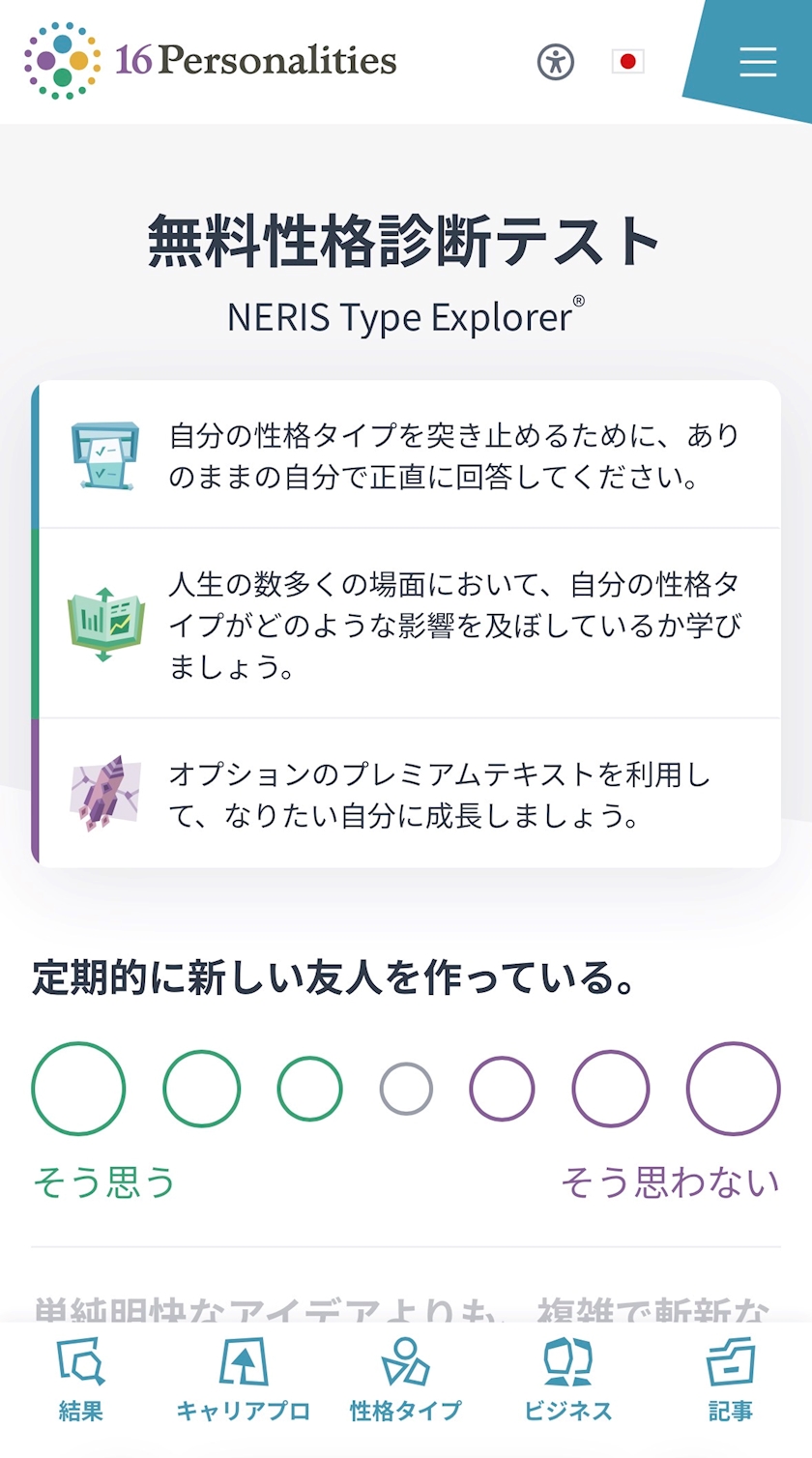Viewport: 812px width, 1458px height.
Task: Click the そう思わない disagree label
Action: (x=670, y=1181)
